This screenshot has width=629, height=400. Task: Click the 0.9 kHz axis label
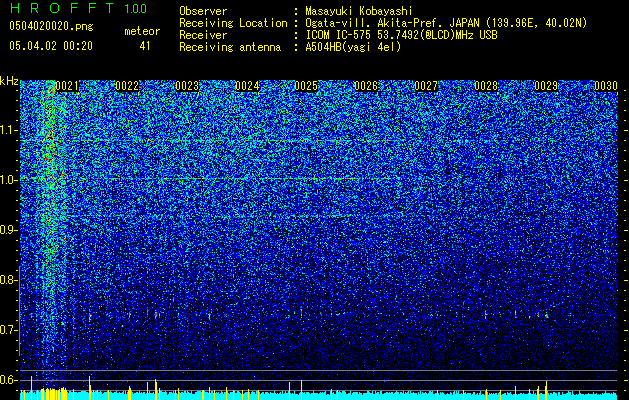(x=9, y=230)
